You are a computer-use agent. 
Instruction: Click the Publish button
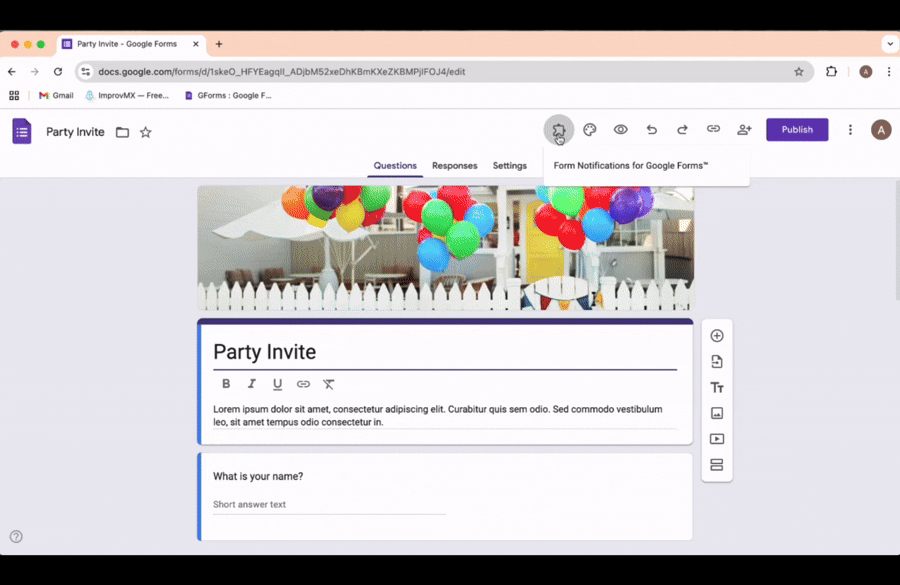(x=797, y=130)
